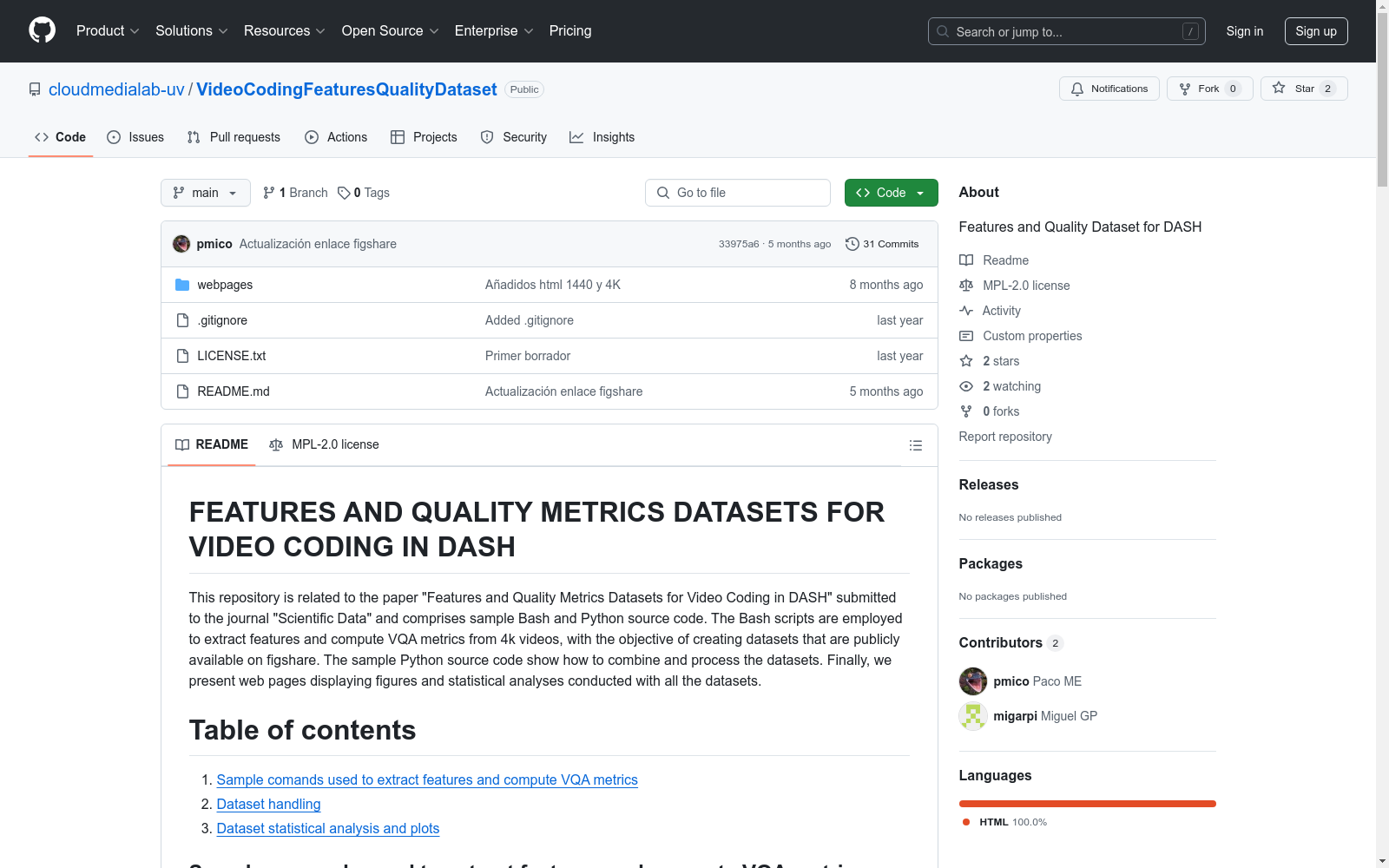Viewport: 1389px width, 868px height.
Task: Open the Insights tab
Action: point(602,137)
